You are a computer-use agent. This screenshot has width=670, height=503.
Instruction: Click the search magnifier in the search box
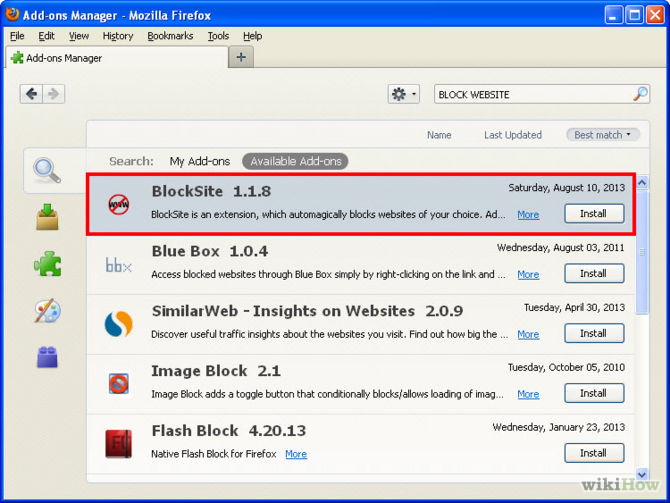[640, 94]
